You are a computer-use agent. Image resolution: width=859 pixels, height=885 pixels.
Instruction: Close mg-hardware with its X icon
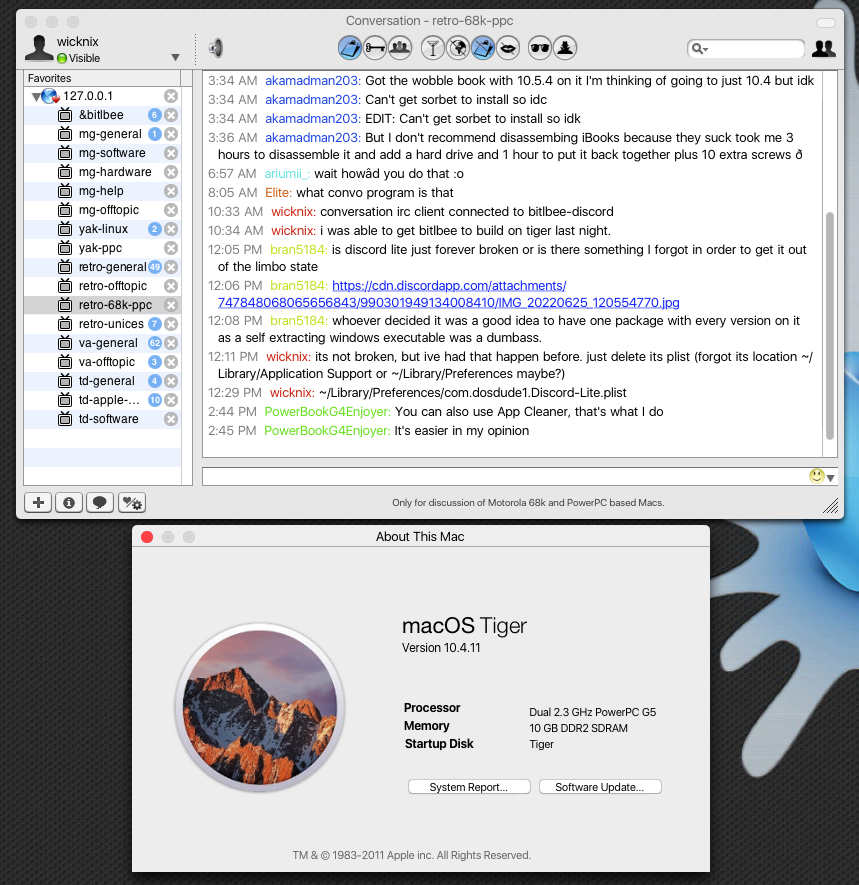[x=171, y=172]
